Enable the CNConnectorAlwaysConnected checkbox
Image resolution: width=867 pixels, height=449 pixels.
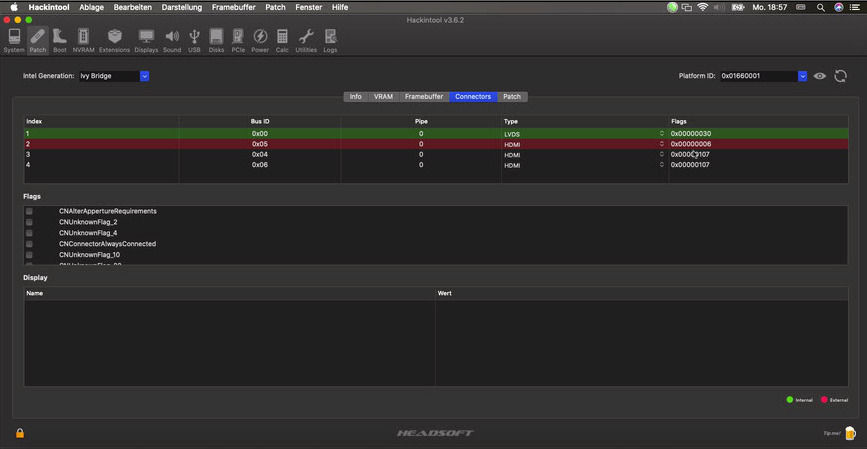pyautogui.click(x=29, y=244)
